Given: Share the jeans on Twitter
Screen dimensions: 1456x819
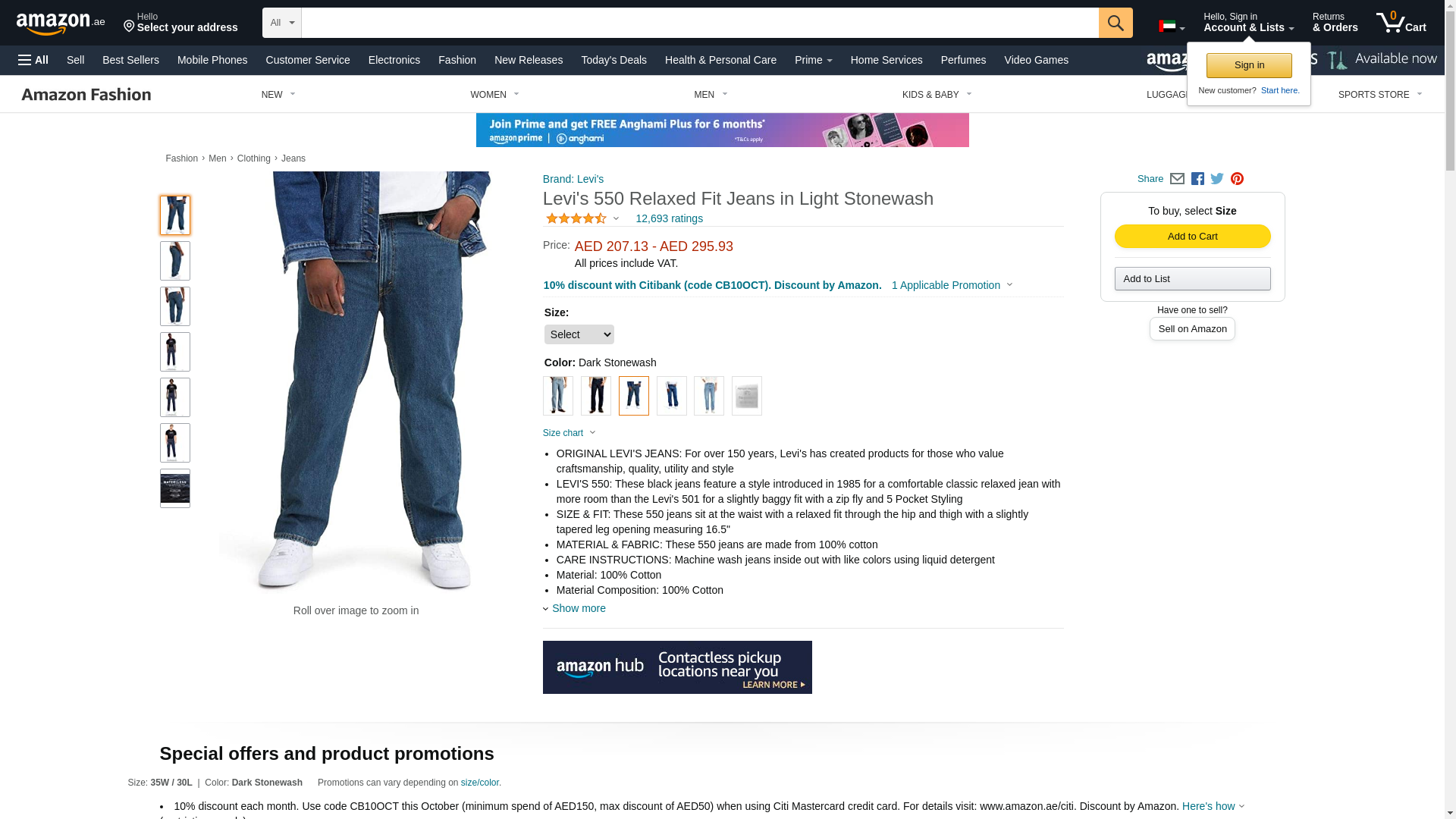Looking at the screenshot, I should pyautogui.click(x=1217, y=179).
